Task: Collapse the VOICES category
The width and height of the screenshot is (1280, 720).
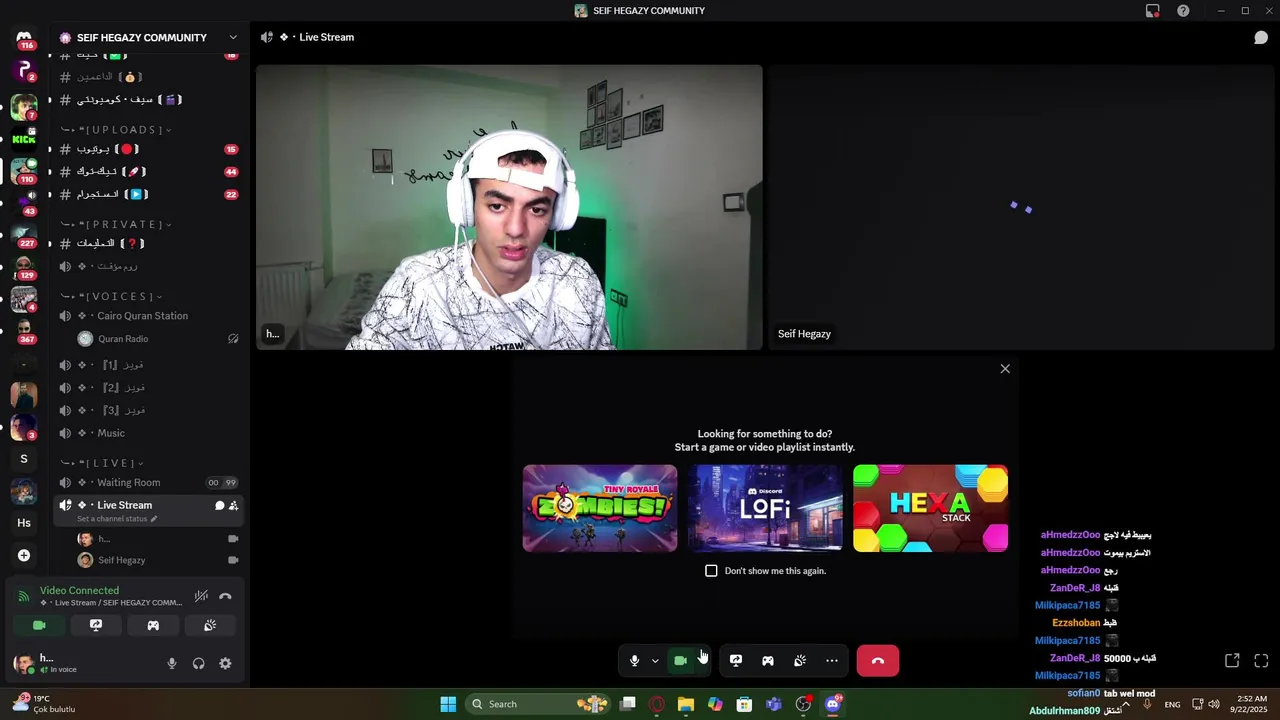Action: 112,297
